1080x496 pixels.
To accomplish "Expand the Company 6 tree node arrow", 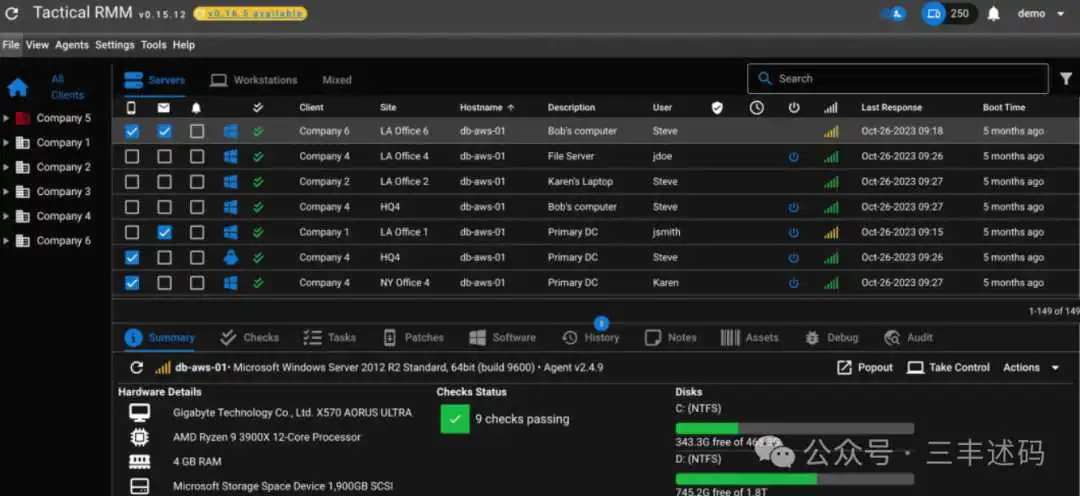I will (x=6, y=241).
